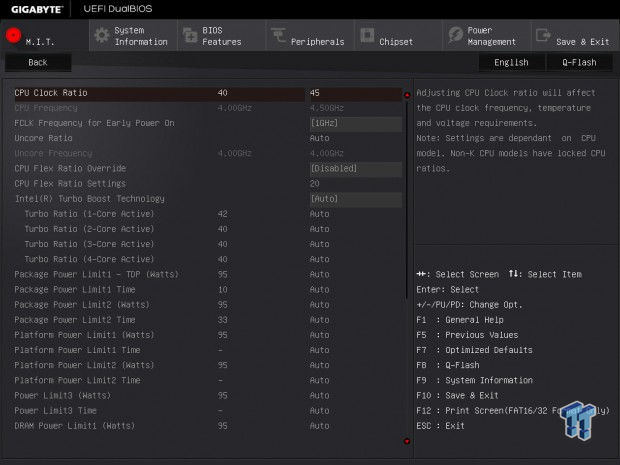Click the vertical scrollbar of settings list
Viewport: 620px width, 465px height.
pos(407,198)
